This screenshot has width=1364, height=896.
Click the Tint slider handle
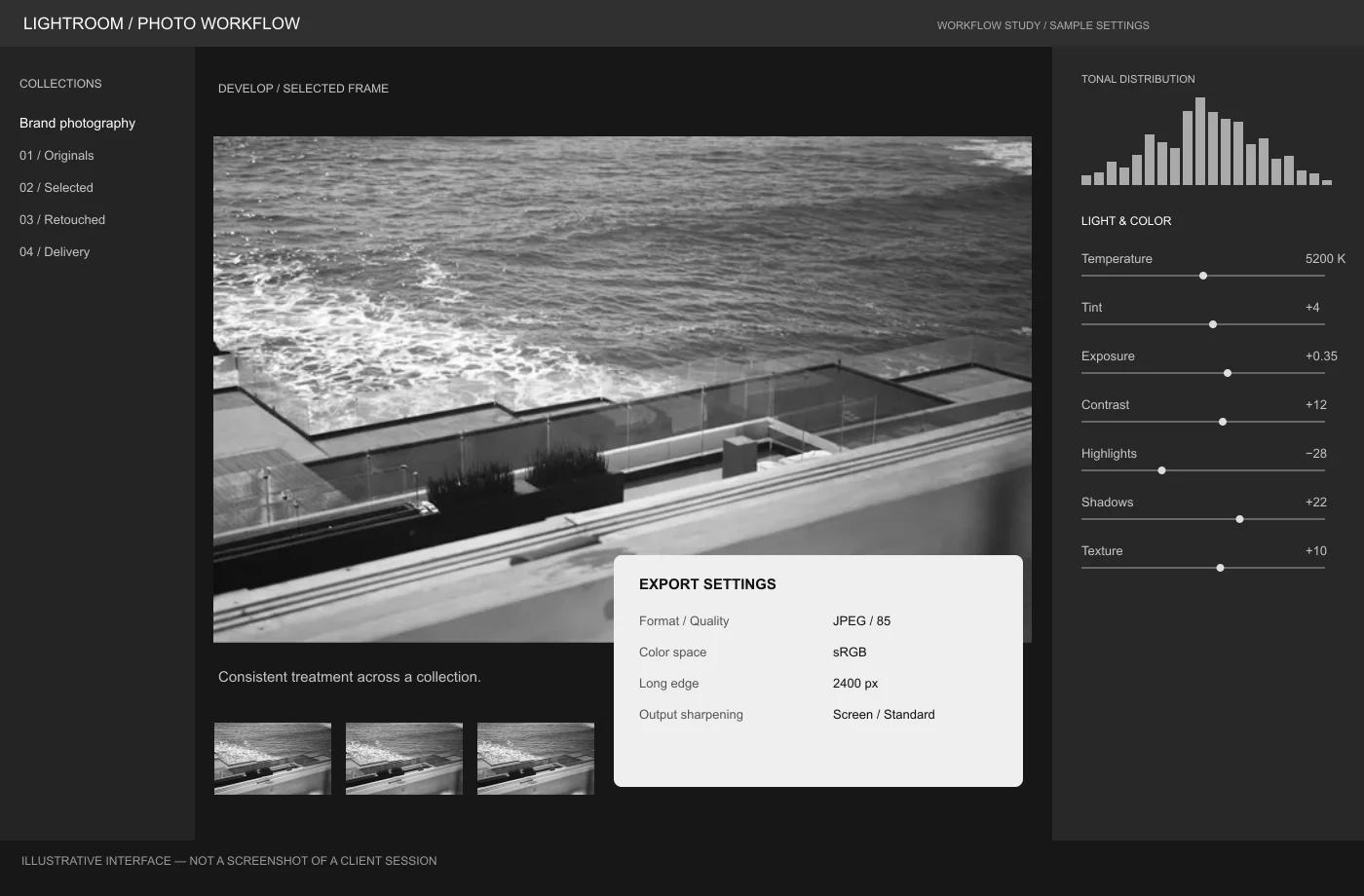pos(1213,324)
